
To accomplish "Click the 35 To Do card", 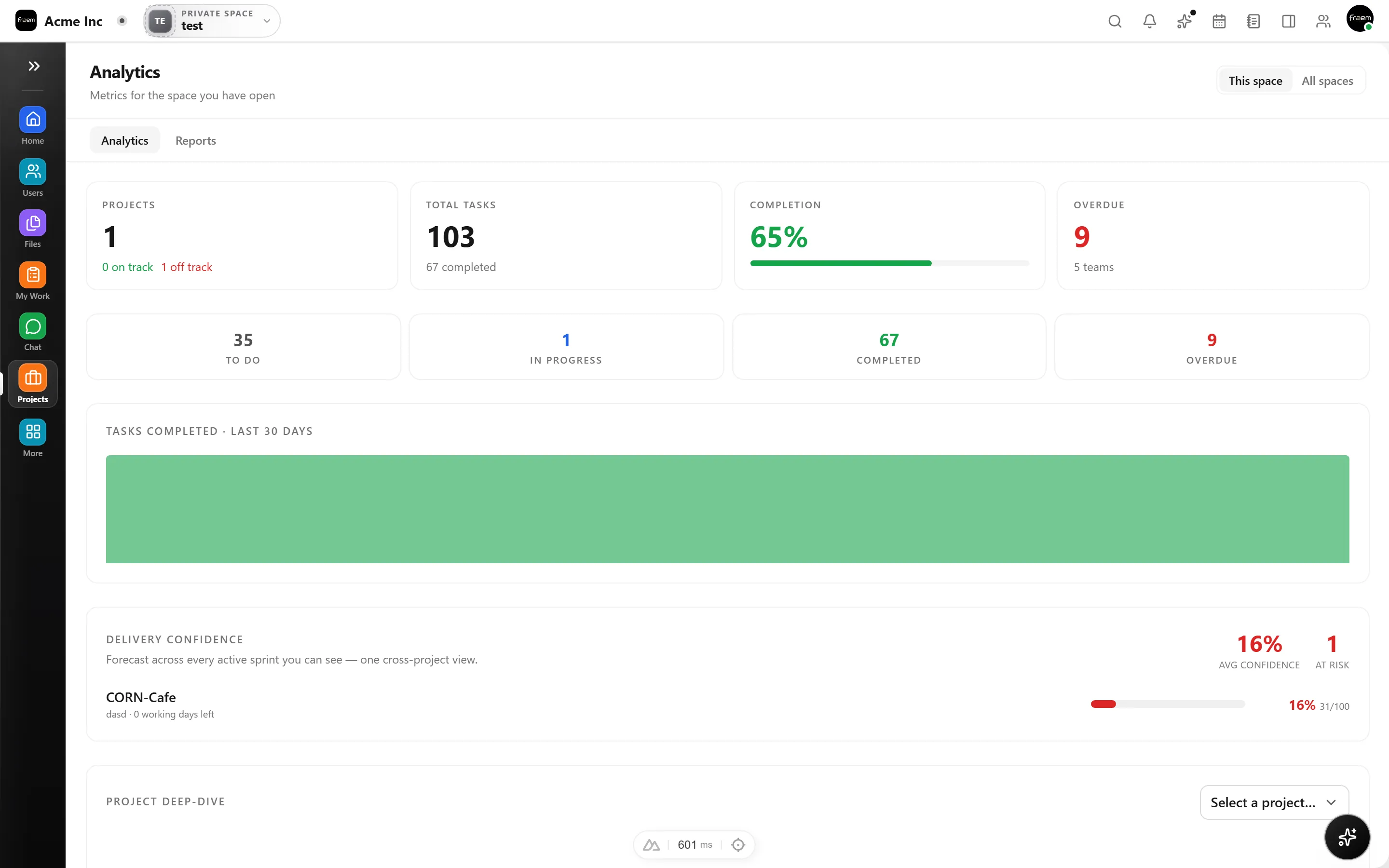I will pos(244,347).
